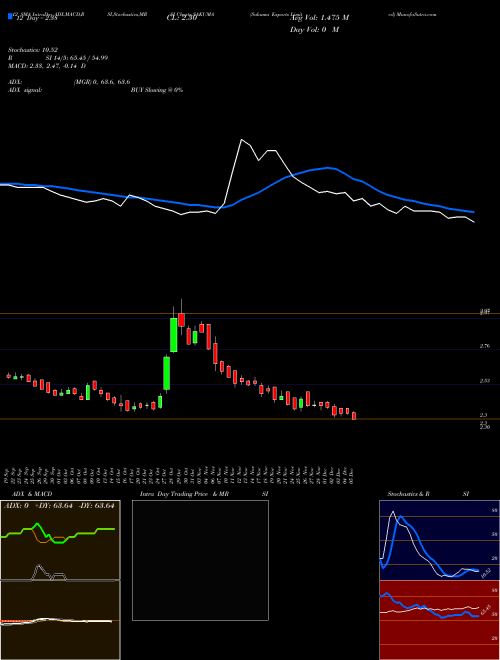Click the 65.45 RSI value label
The image size is (500, 660).
[x=486, y=609]
